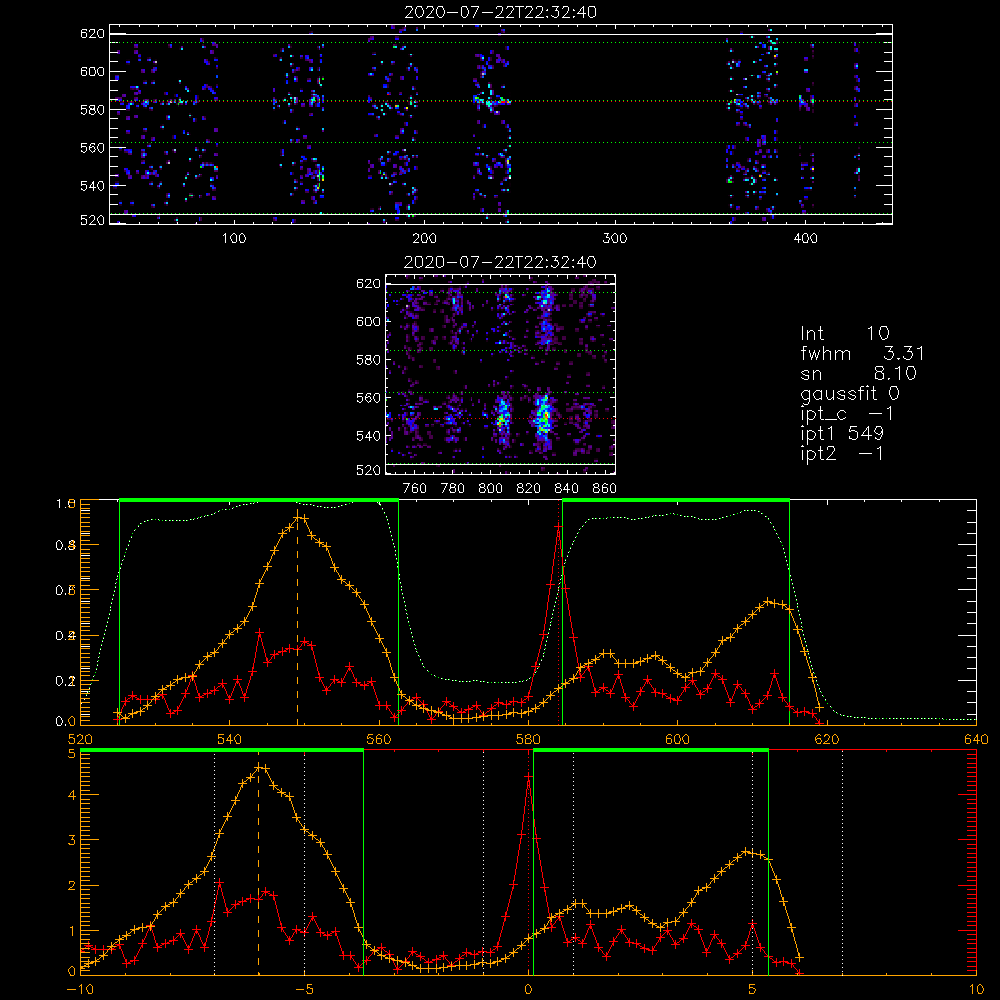Screen dimensions: 1000x1000
Task: Click the '560' y-axis label of the middle image
Action: tap(368, 397)
